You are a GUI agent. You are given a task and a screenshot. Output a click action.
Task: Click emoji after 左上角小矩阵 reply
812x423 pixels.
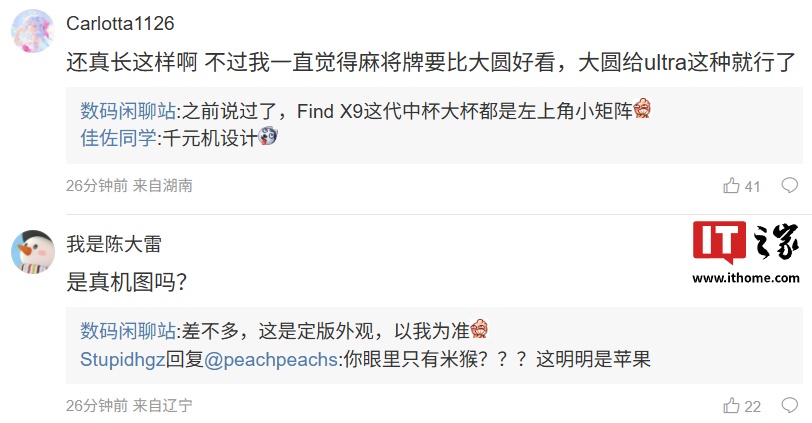pyautogui.click(x=642, y=108)
